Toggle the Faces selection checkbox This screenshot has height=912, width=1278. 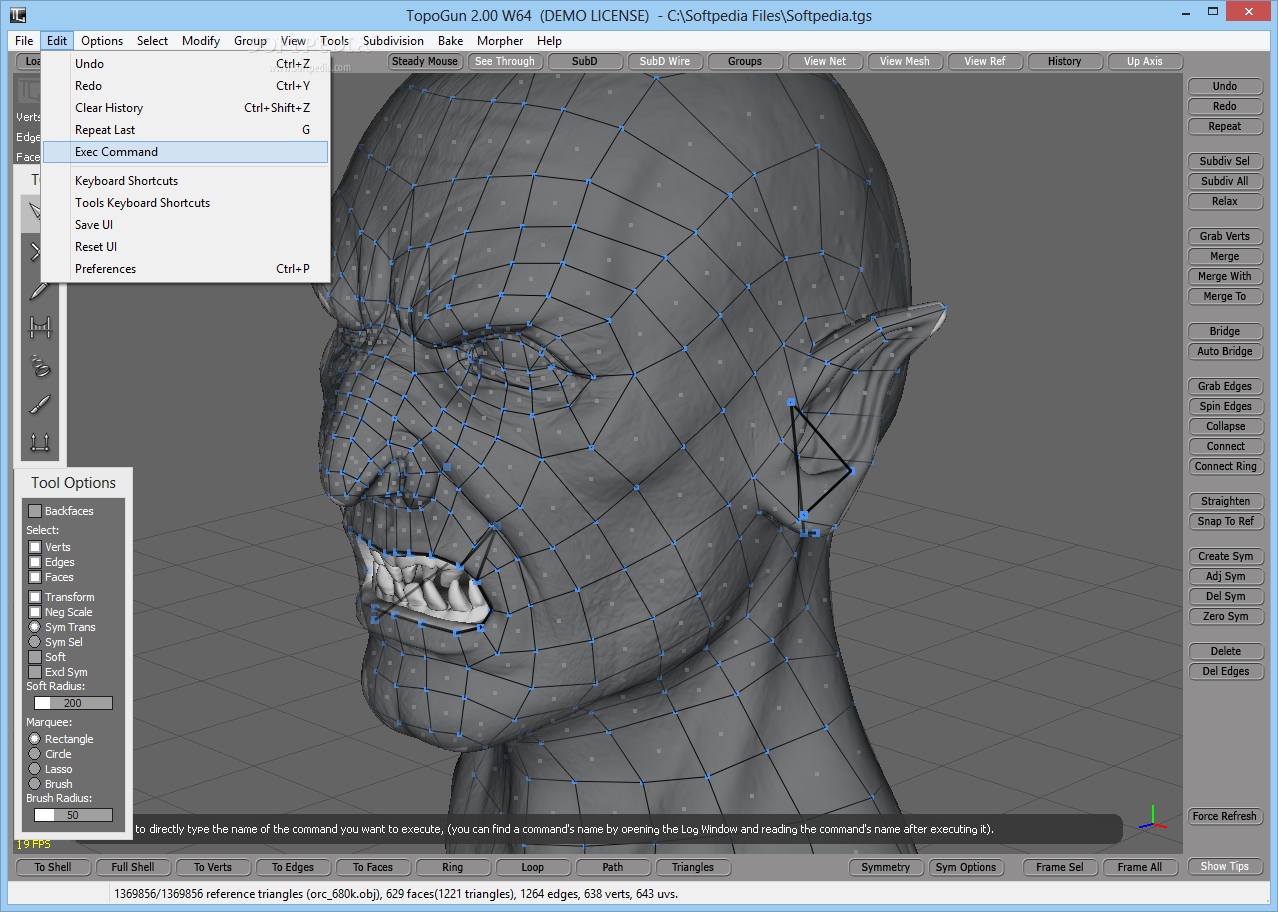[x=35, y=577]
